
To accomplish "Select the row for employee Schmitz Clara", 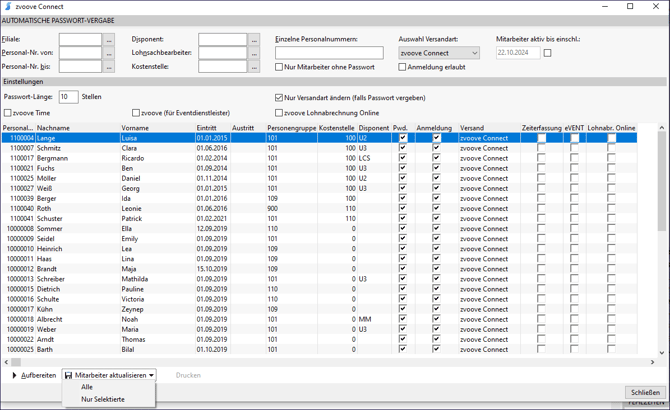I will 319,148.
